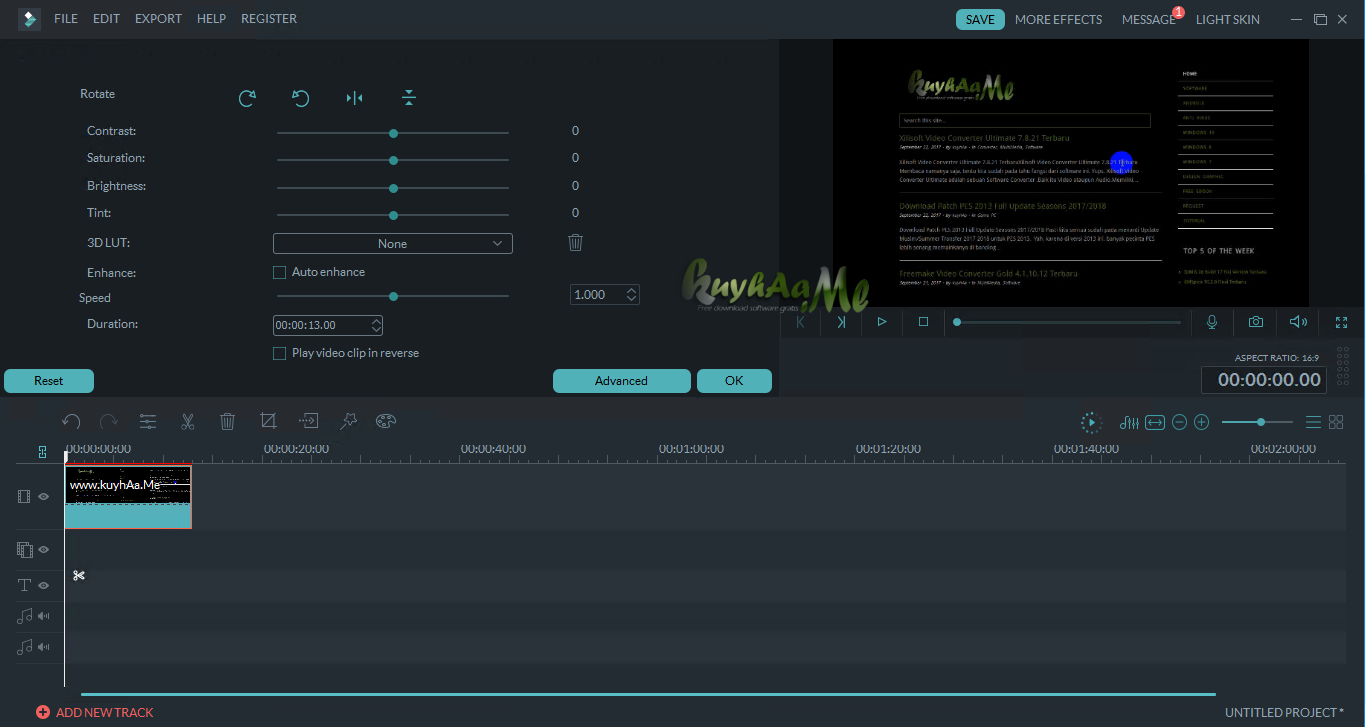
Task: Open the crop and zoom tool
Action: tap(268, 422)
